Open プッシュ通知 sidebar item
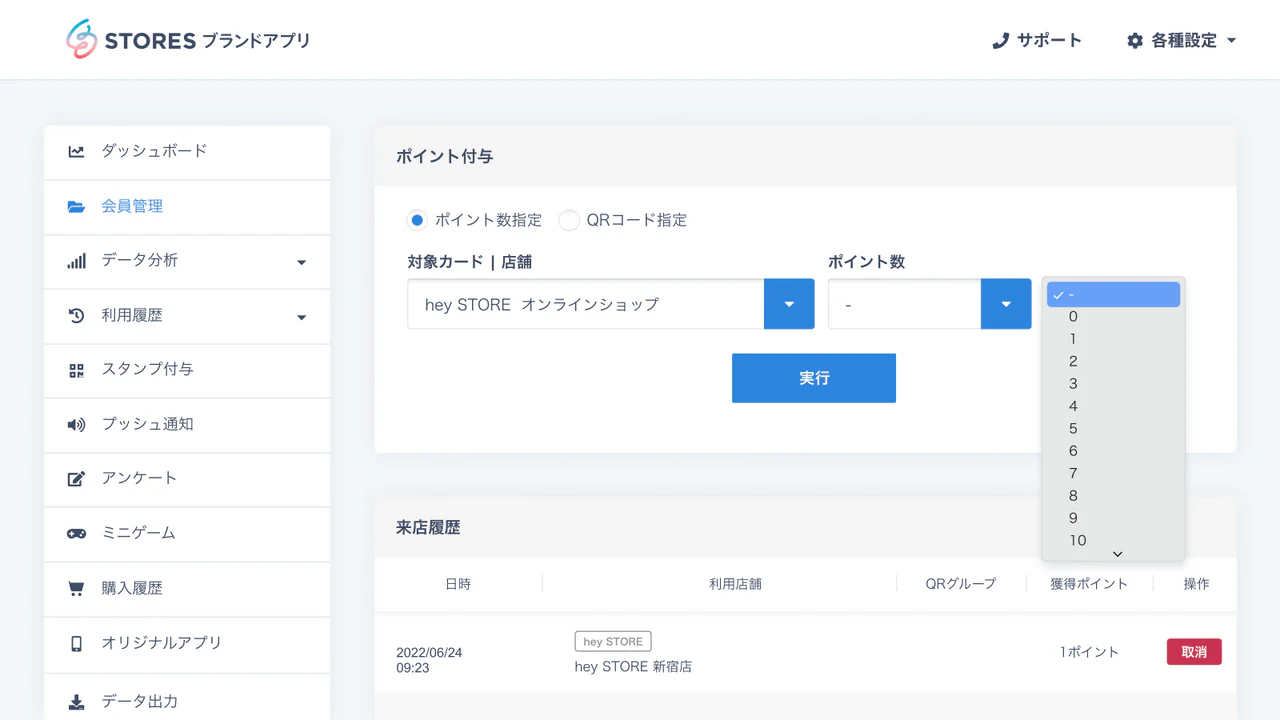1280x720 pixels. coord(187,425)
